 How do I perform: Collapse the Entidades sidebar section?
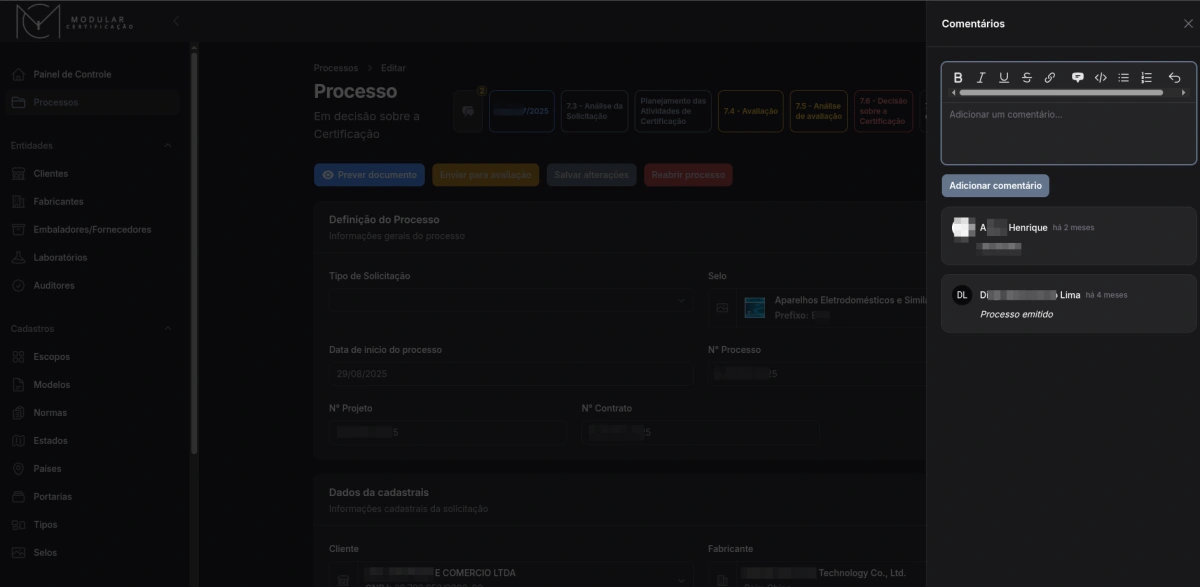tap(167, 145)
